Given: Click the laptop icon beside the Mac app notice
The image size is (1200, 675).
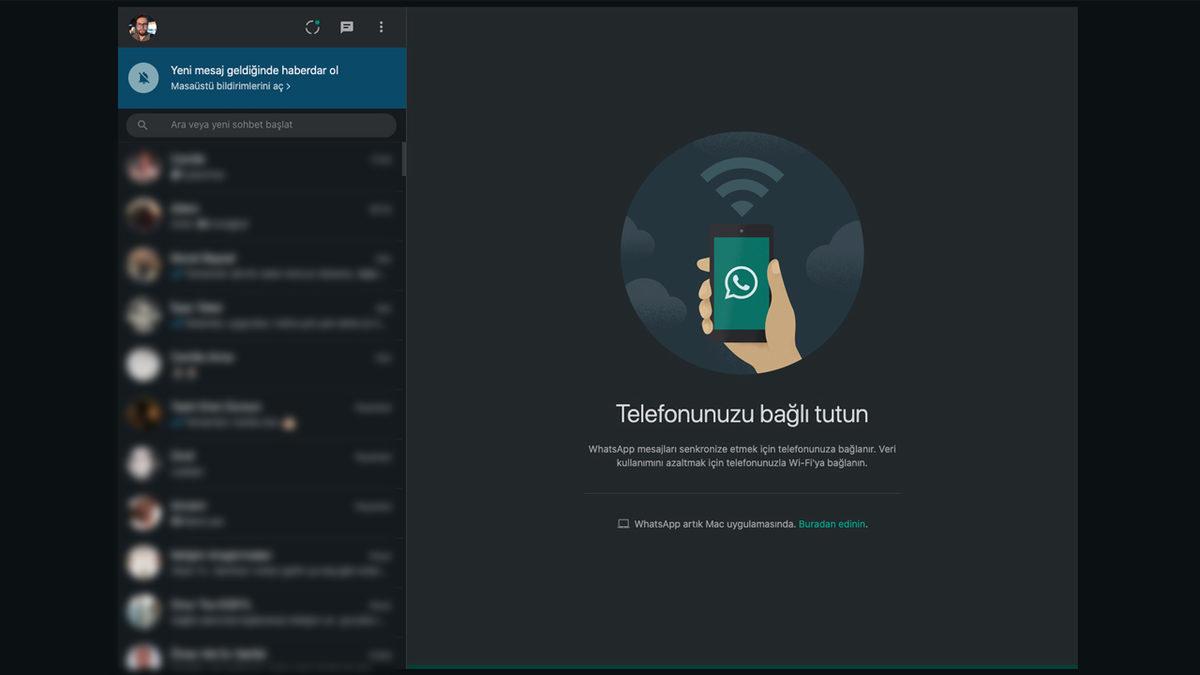Looking at the screenshot, I should pos(624,523).
